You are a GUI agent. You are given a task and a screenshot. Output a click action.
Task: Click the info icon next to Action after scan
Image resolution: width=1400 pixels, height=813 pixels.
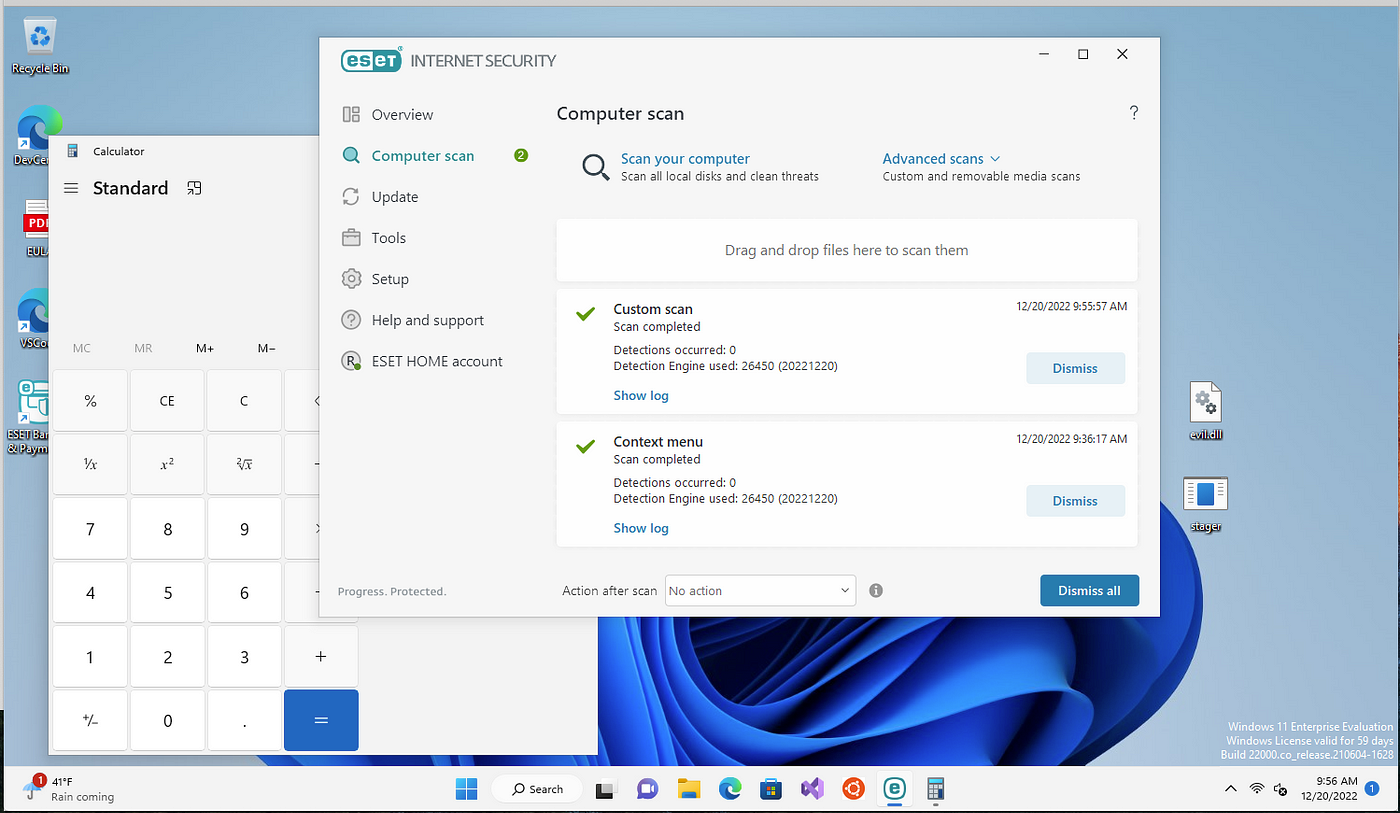click(x=876, y=590)
